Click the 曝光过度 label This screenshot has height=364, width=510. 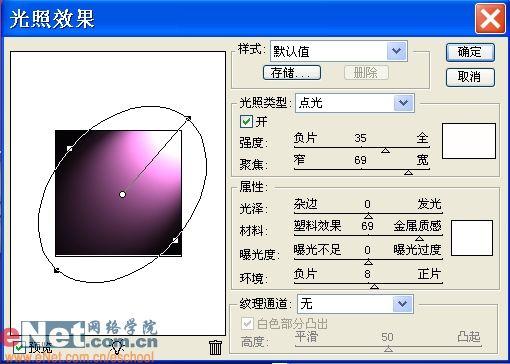[x=417, y=249]
